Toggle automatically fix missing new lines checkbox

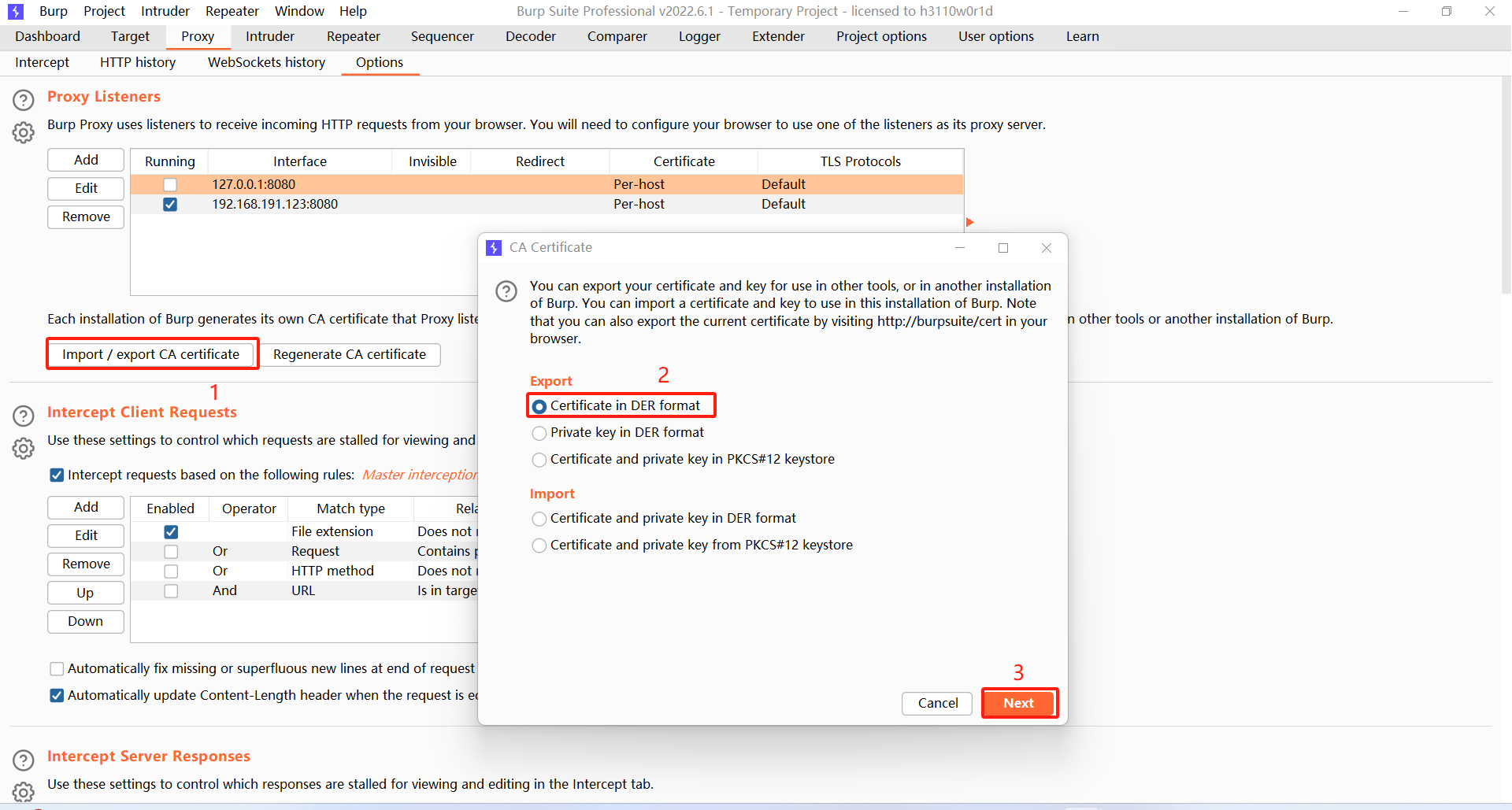[x=57, y=669]
